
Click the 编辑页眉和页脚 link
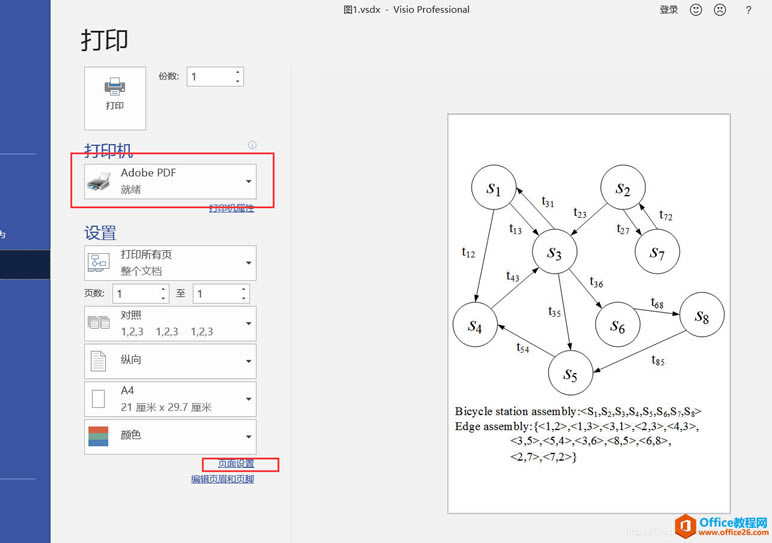pos(222,479)
